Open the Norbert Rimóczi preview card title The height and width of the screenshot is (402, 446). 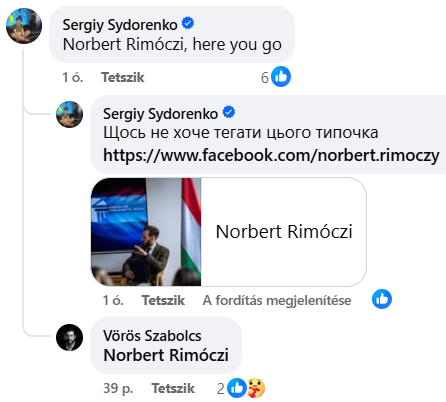(284, 232)
